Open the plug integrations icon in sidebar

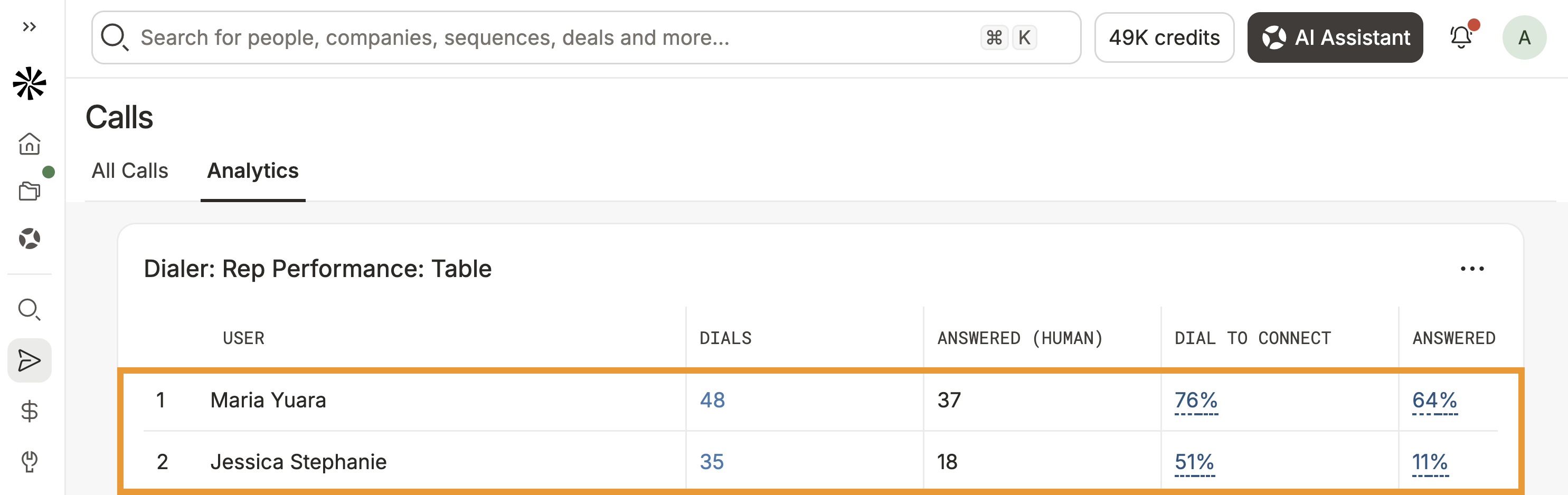click(29, 462)
